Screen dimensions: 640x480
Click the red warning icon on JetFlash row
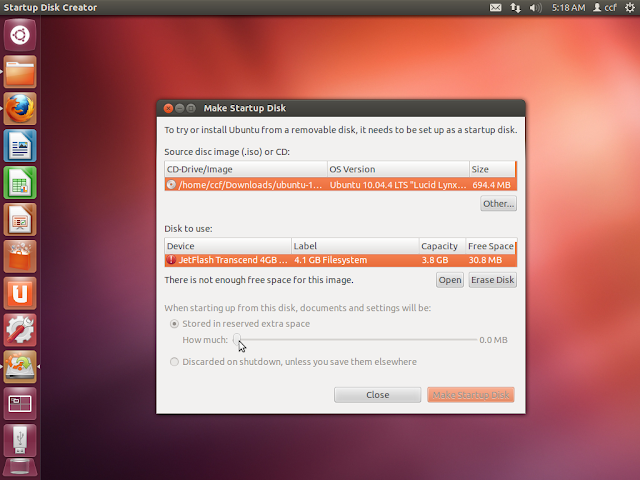(x=171, y=260)
